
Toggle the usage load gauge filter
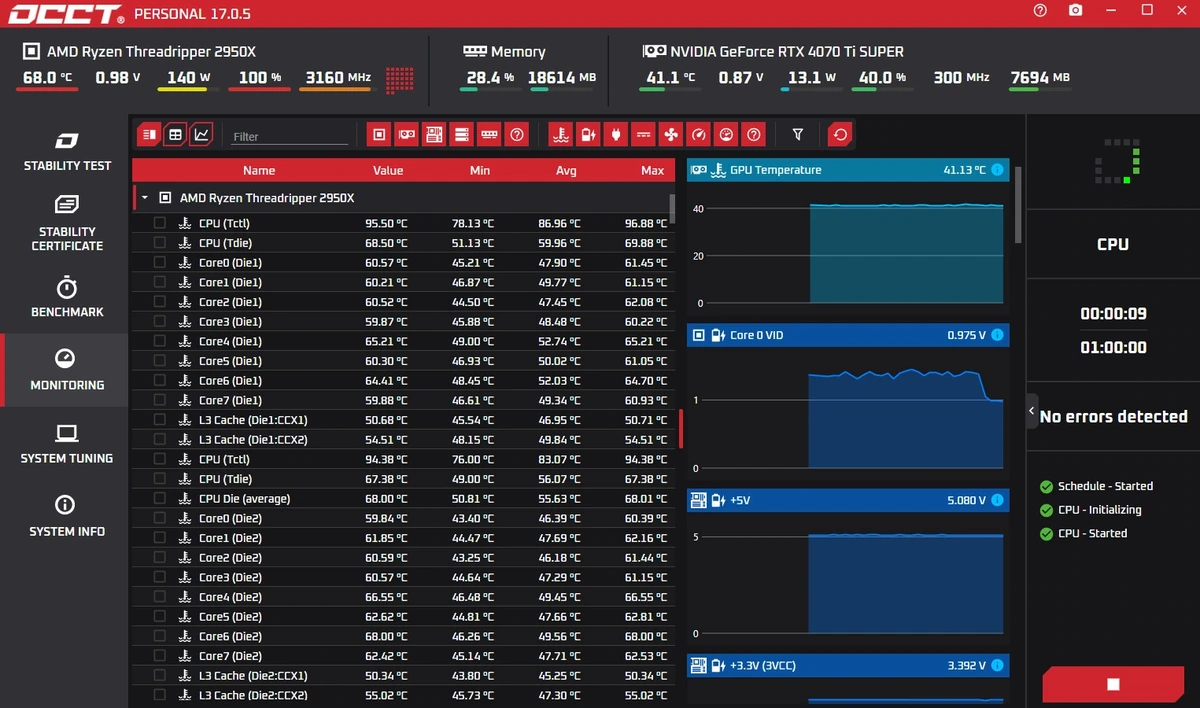tap(726, 134)
